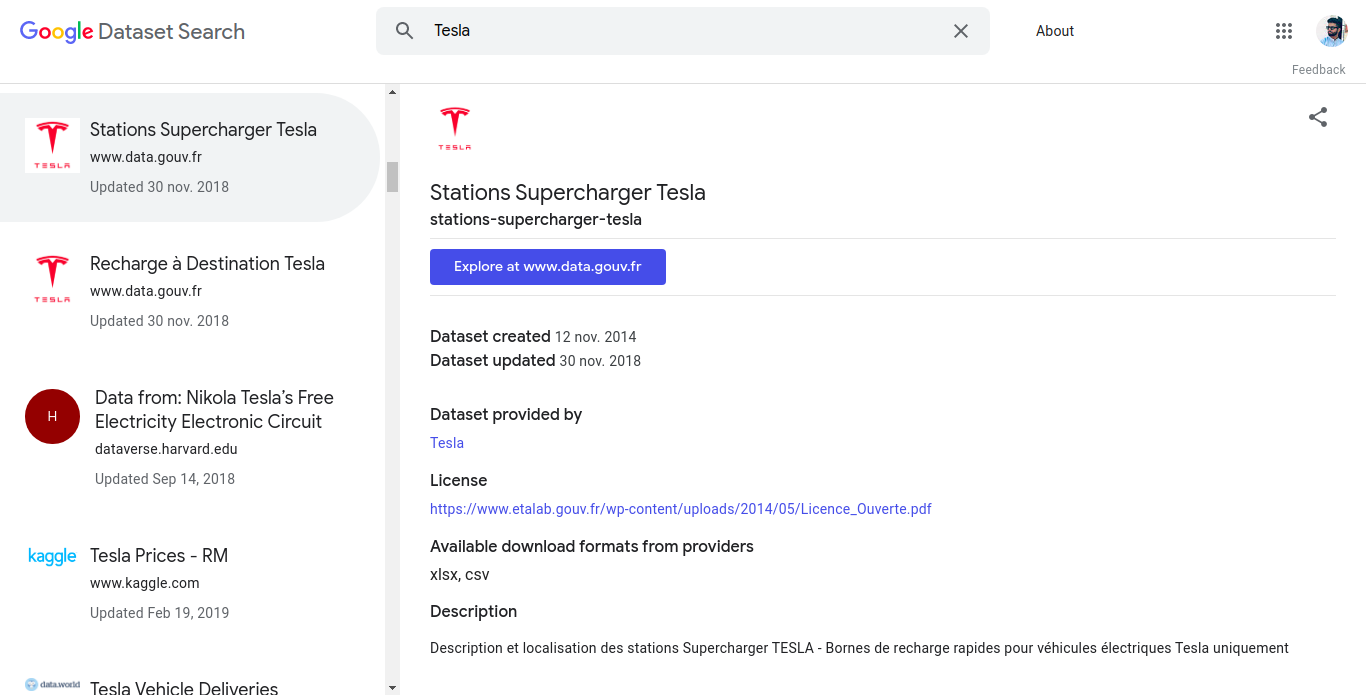Click Explore at www.data.gouv.fr button
The width and height of the screenshot is (1366, 695).
[548, 267]
